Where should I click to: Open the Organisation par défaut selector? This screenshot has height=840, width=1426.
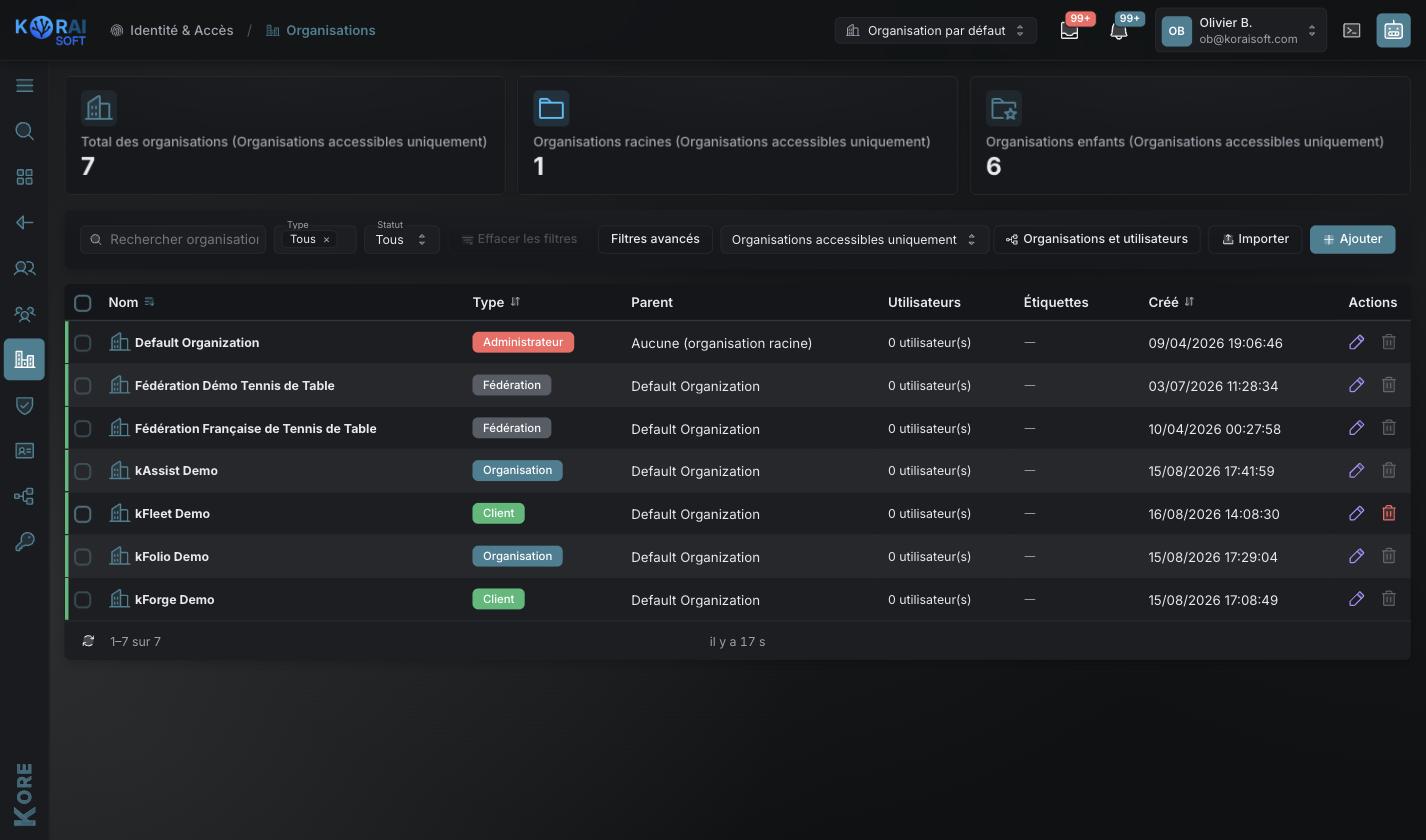(936, 30)
